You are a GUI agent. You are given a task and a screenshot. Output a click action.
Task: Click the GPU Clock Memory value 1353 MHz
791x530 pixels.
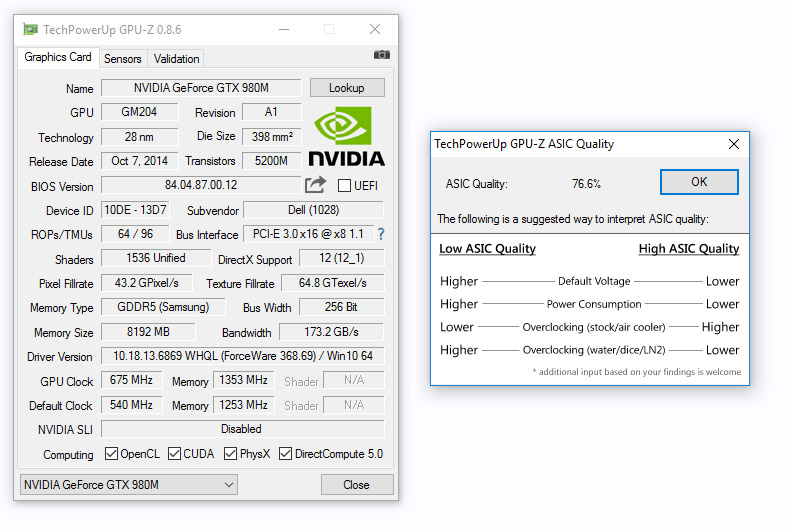[244, 380]
